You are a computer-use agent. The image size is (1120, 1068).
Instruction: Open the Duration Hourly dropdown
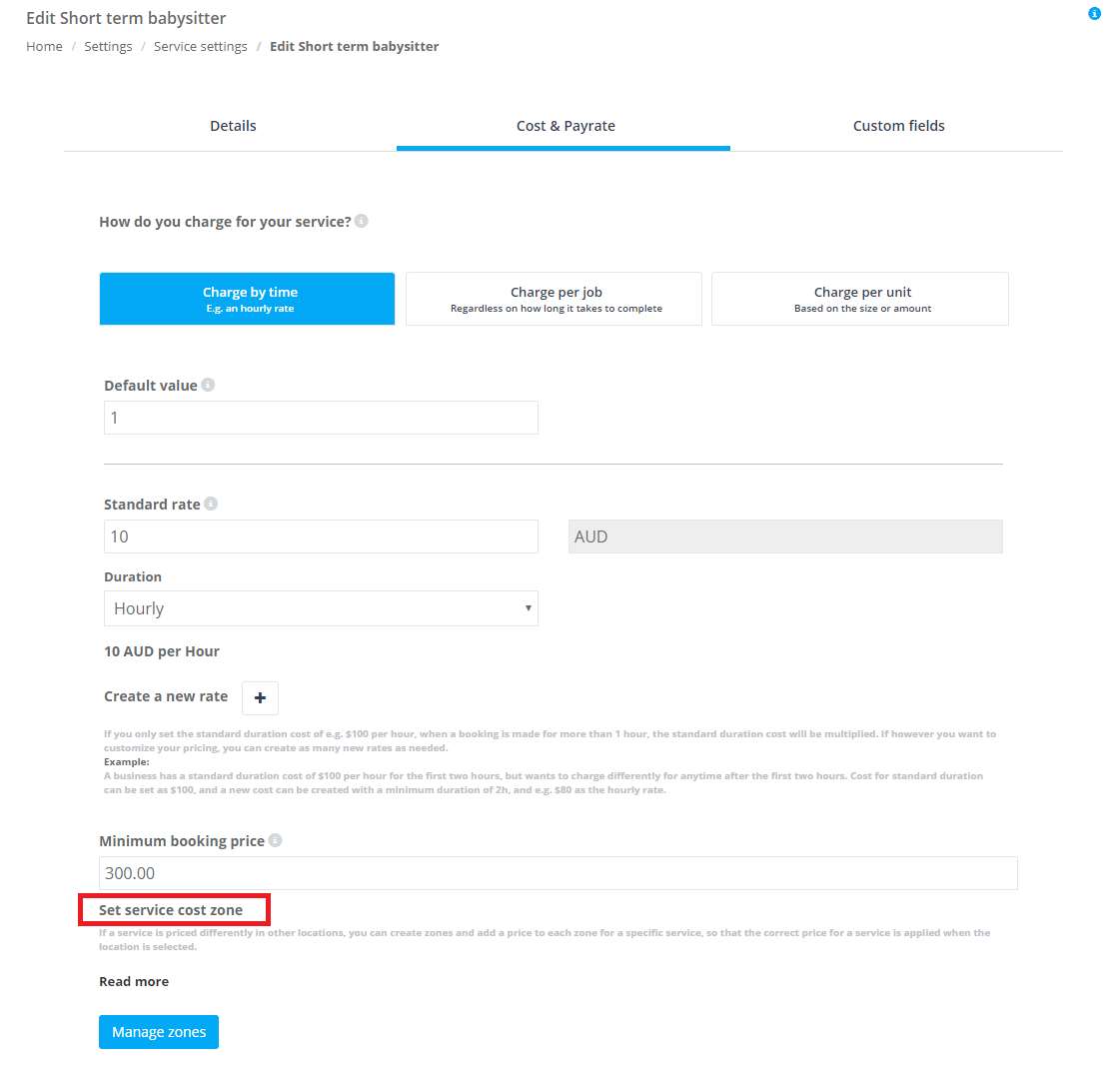coord(321,608)
